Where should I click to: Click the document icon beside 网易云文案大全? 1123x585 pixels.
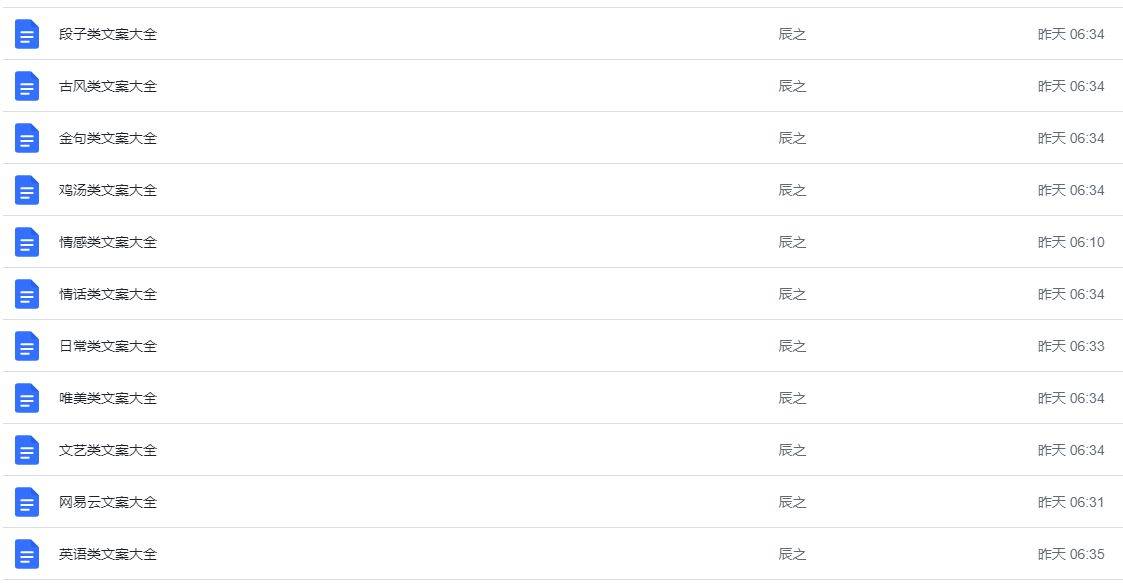point(27,502)
